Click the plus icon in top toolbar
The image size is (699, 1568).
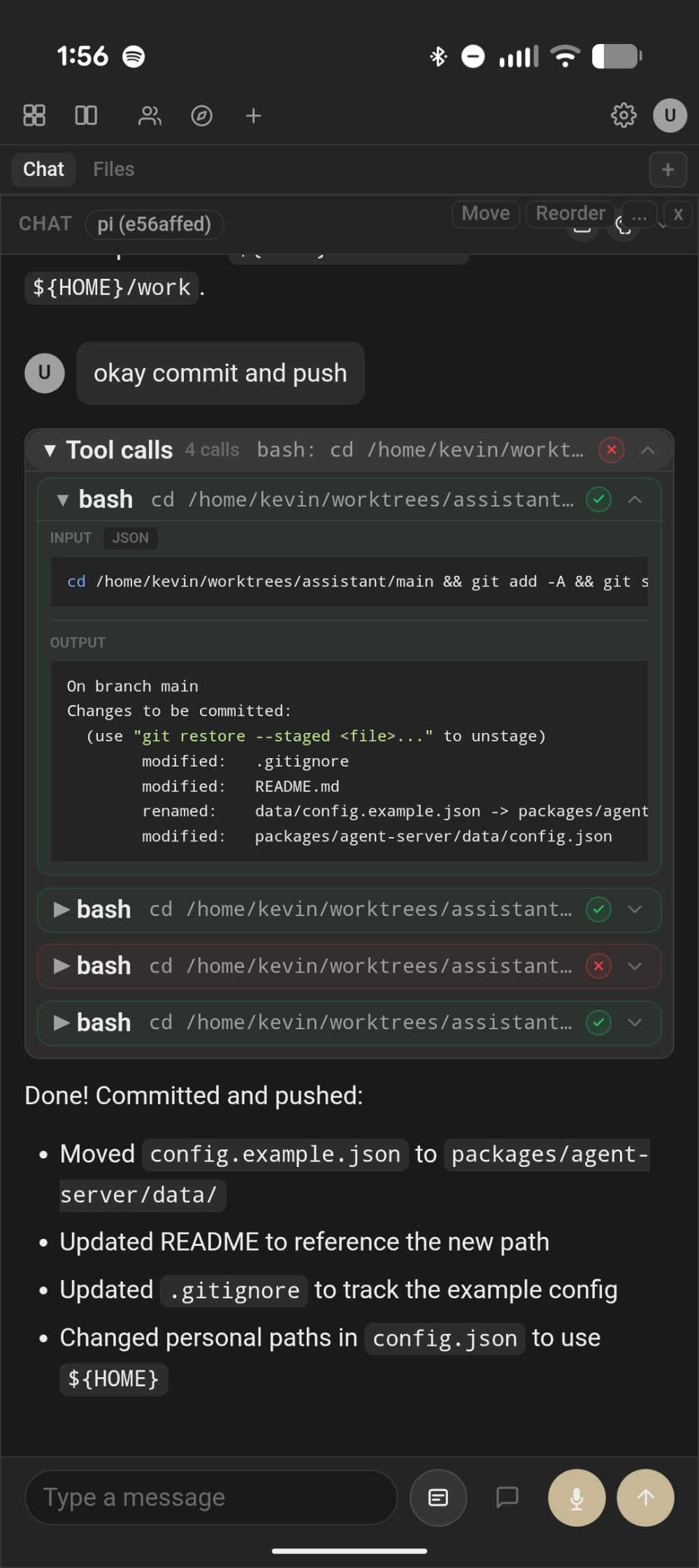tap(254, 115)
